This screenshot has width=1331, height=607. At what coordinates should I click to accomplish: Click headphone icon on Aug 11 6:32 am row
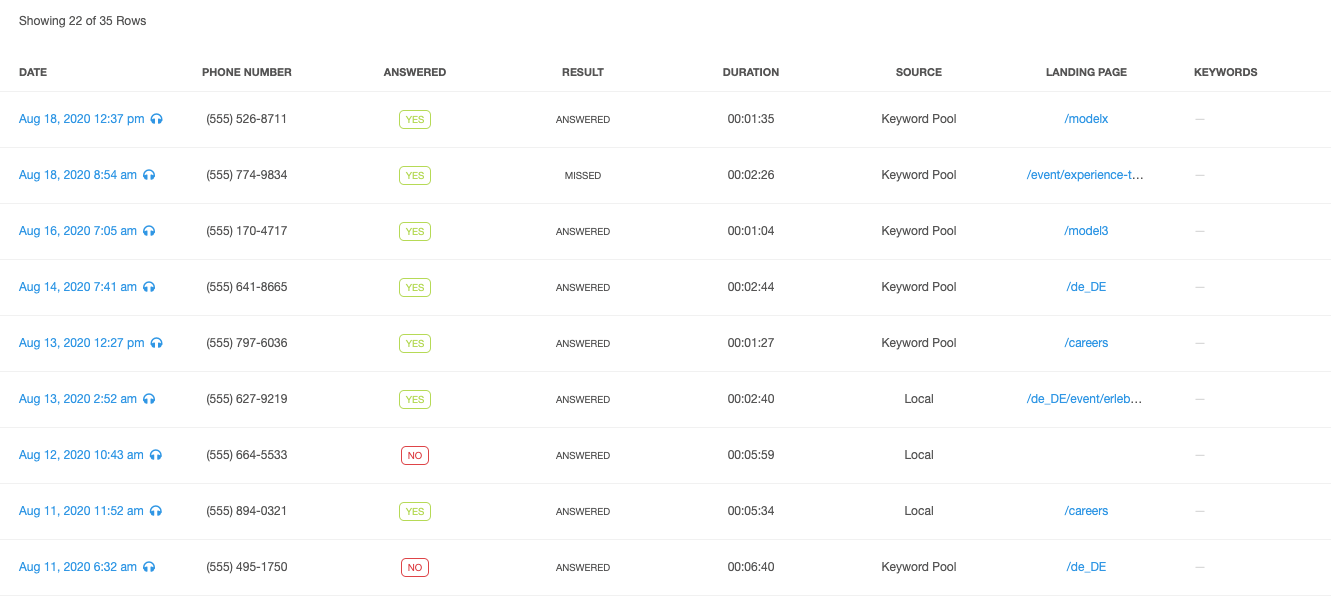click(149, 567)
